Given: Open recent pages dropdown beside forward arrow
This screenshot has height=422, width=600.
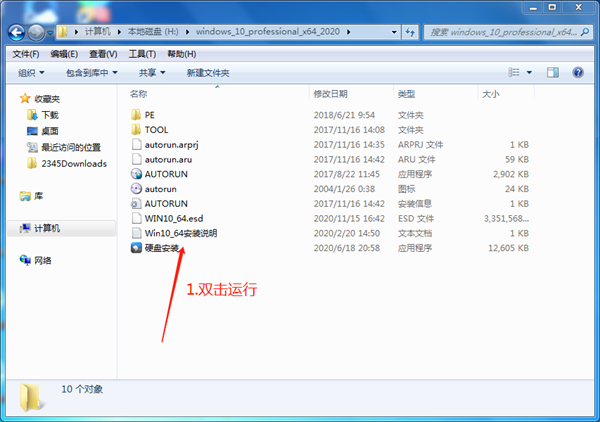Looking at the screenshot, I should [50, 33].
